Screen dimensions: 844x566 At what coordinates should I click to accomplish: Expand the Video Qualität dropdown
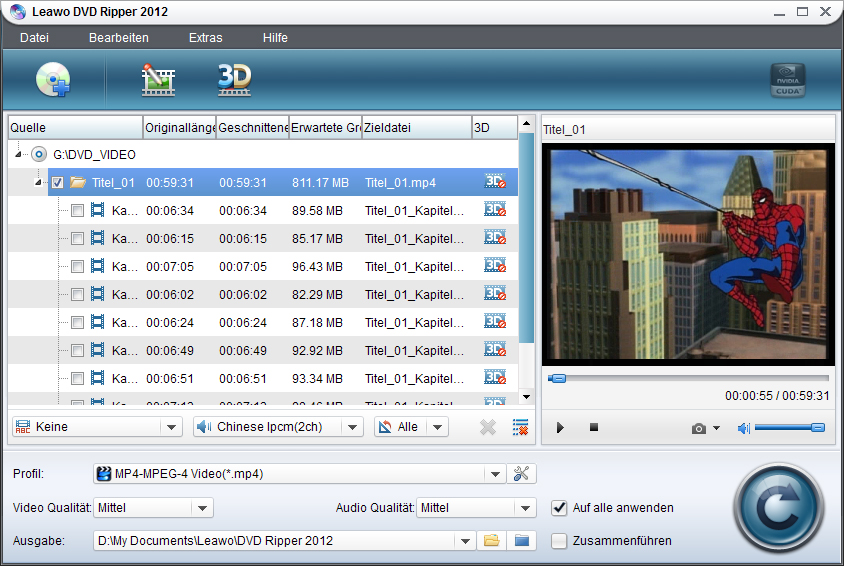tap(203, 508)
